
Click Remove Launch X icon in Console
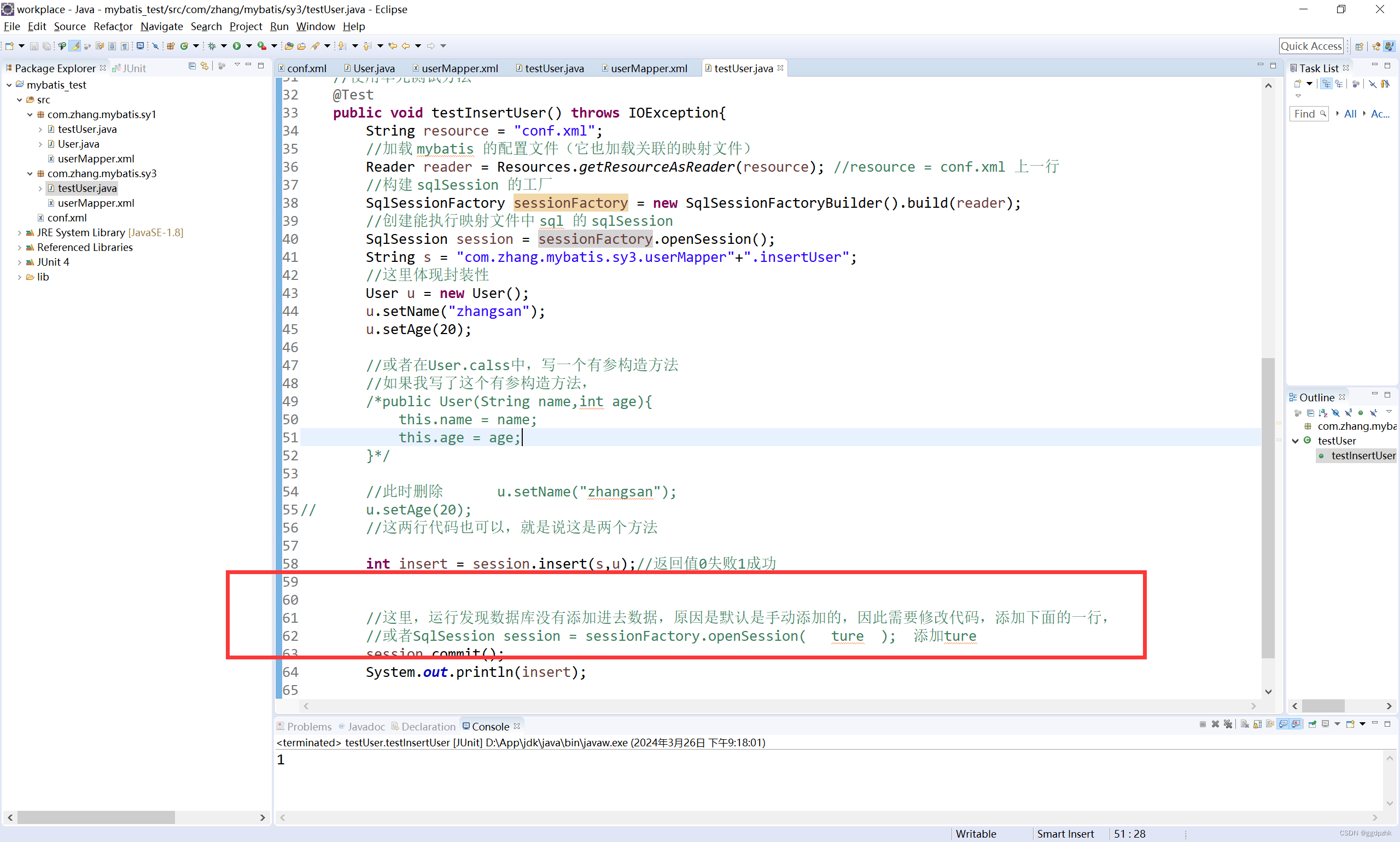point(1215,724)
